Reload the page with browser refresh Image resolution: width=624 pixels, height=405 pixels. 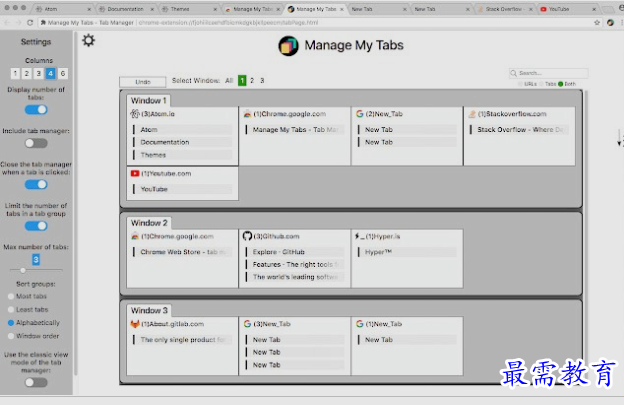pos(30,23)
